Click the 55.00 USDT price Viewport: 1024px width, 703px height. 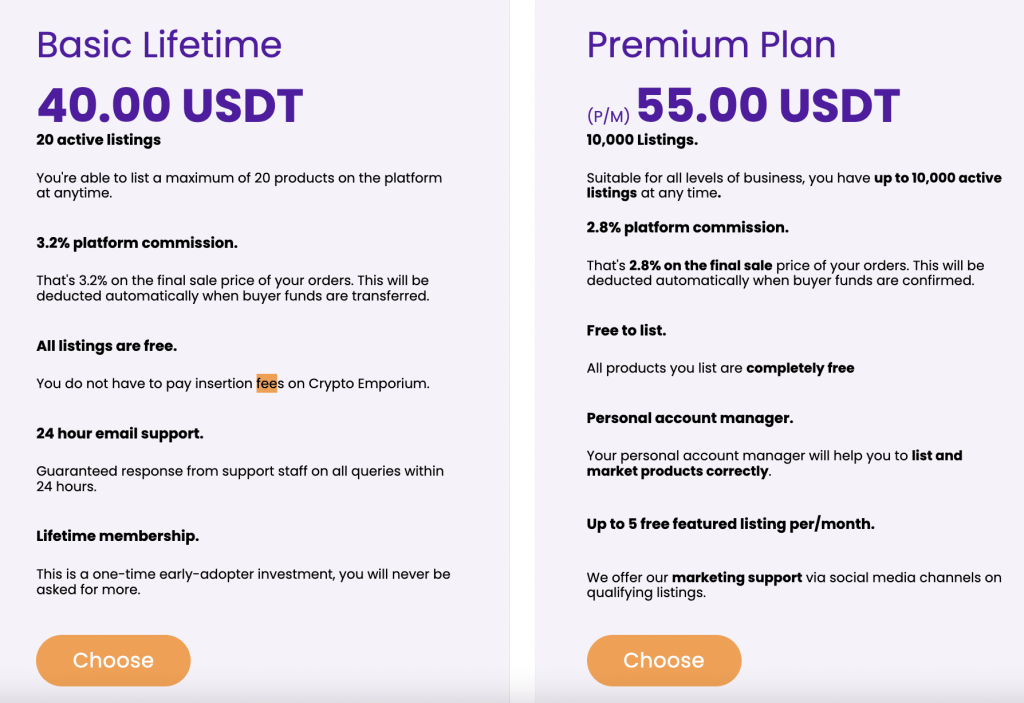tap(768, 105)
